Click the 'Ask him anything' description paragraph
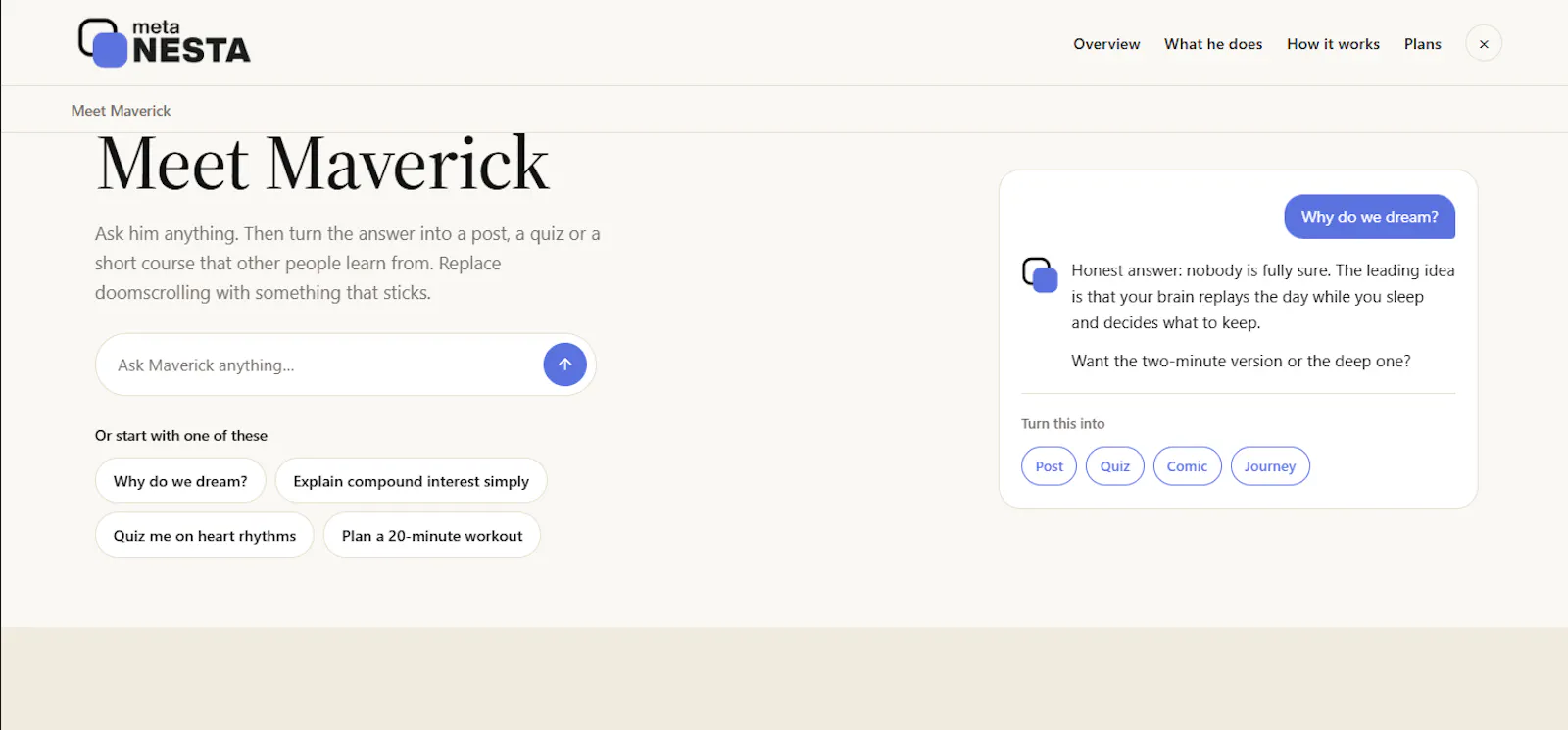 click(x=348, y=263)
